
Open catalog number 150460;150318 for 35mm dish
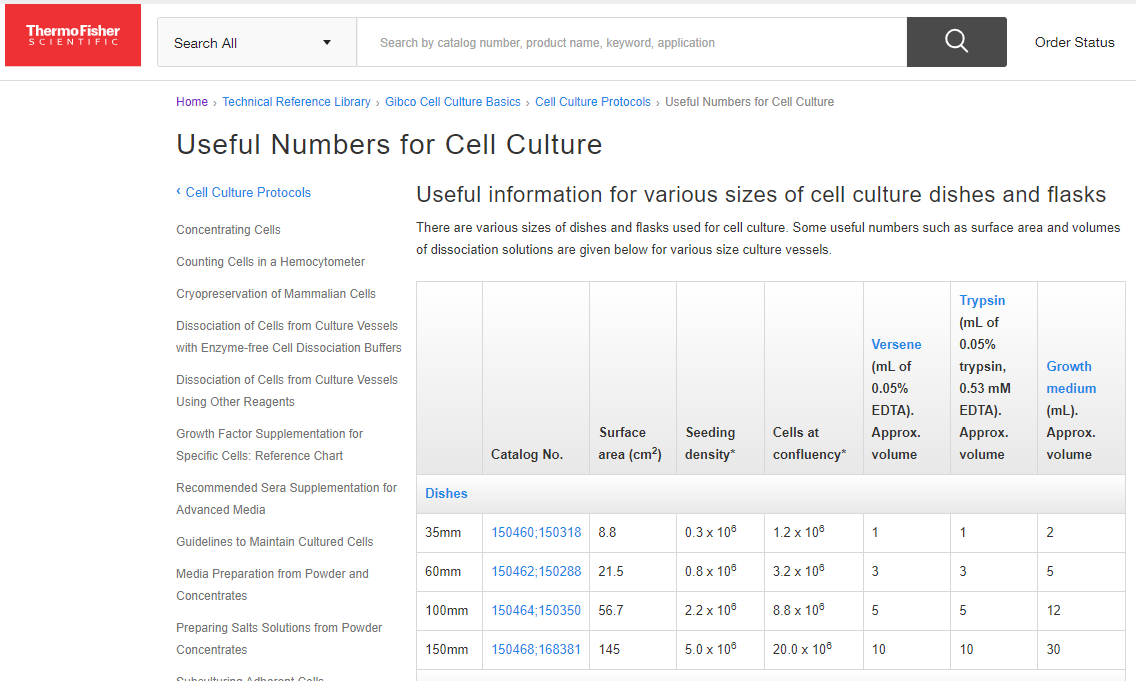[535, 533]
